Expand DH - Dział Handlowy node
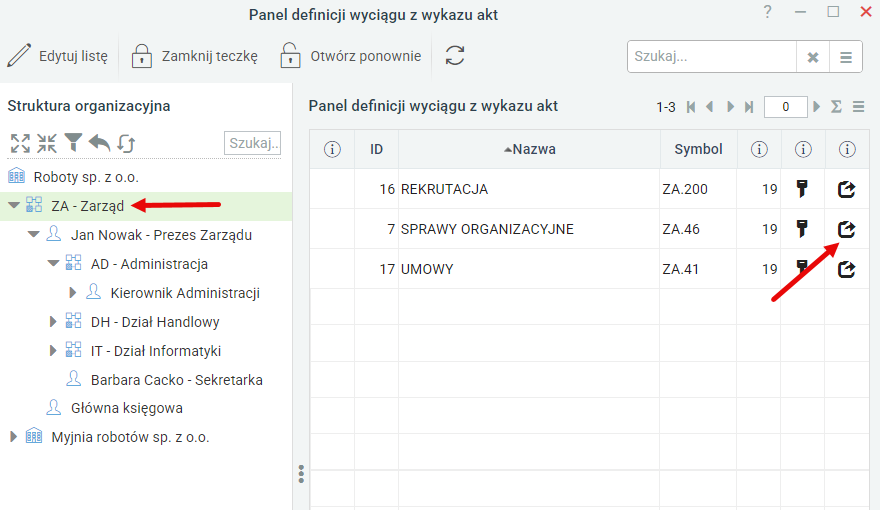Viewport: 880px width, 510px height. tap(53, 321)
